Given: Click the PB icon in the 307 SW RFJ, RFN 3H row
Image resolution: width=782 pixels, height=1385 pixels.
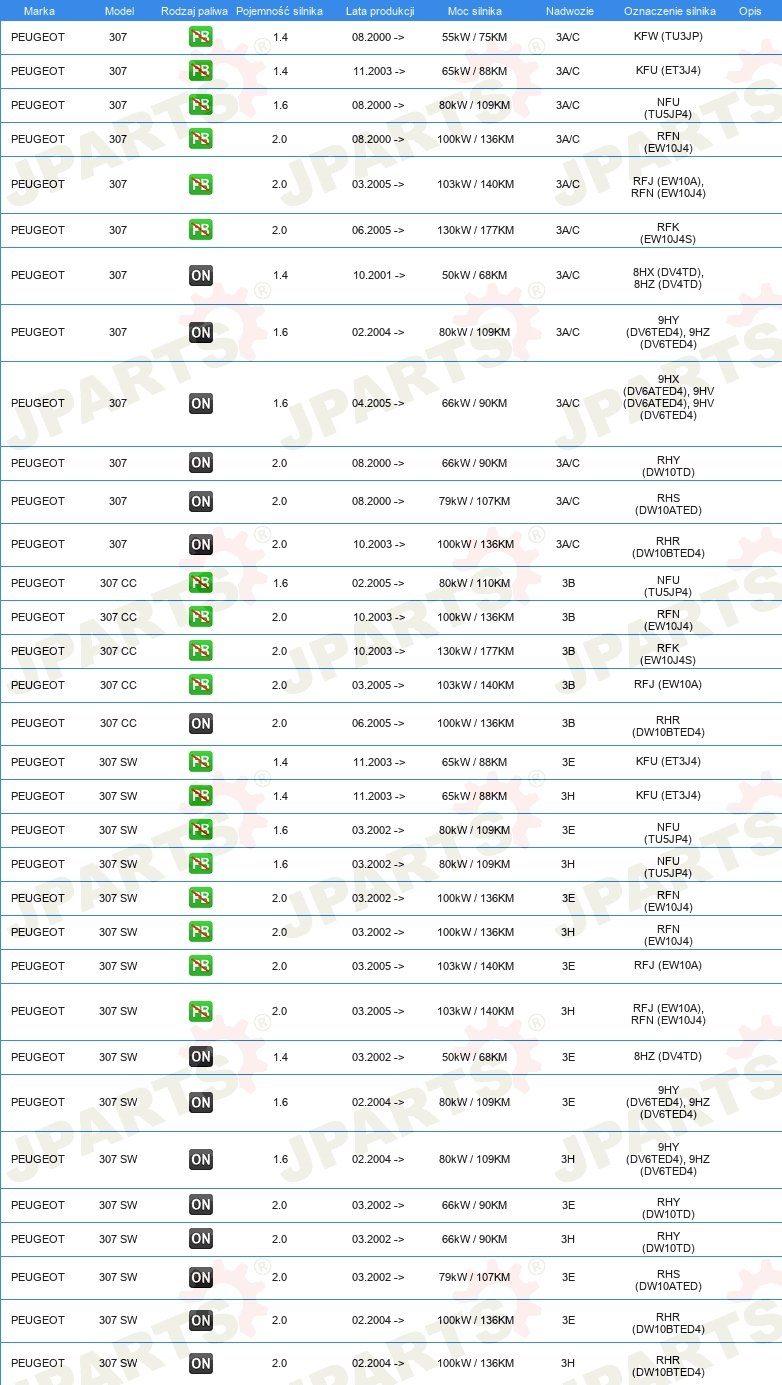Looking at the screenshot, I should pyautogui.click(x=201, y=1011).
